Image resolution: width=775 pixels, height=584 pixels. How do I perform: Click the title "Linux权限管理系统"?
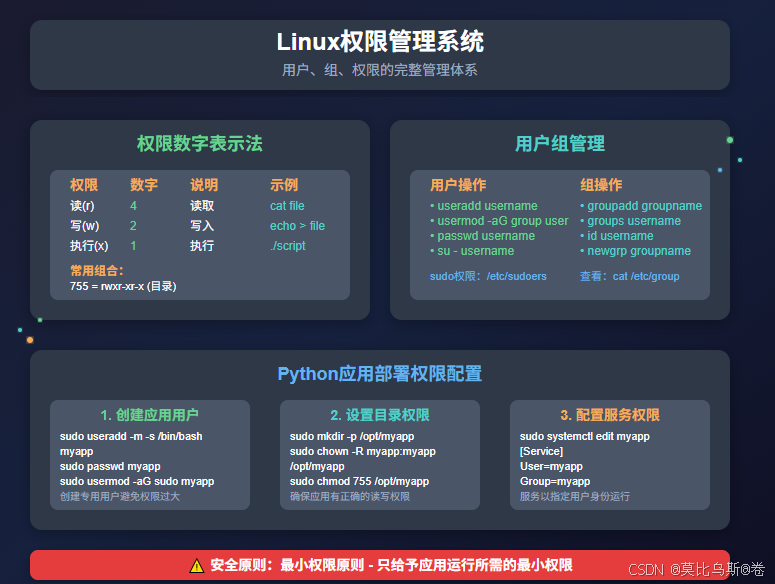click(x=380, y=42)
